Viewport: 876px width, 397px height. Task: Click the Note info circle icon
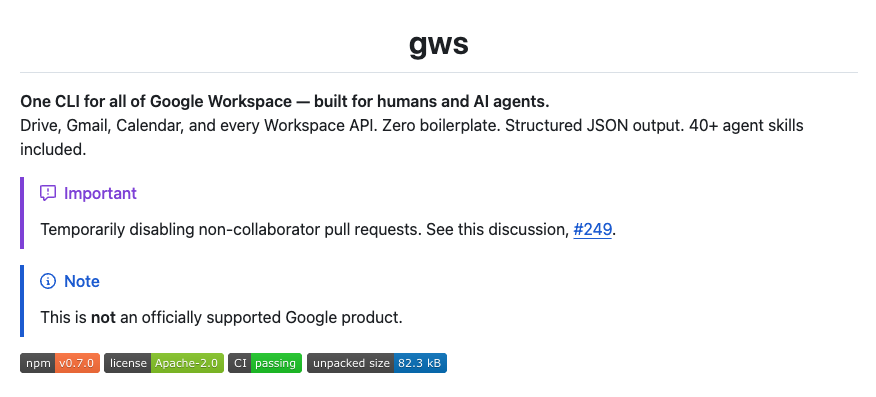(48, 281)
